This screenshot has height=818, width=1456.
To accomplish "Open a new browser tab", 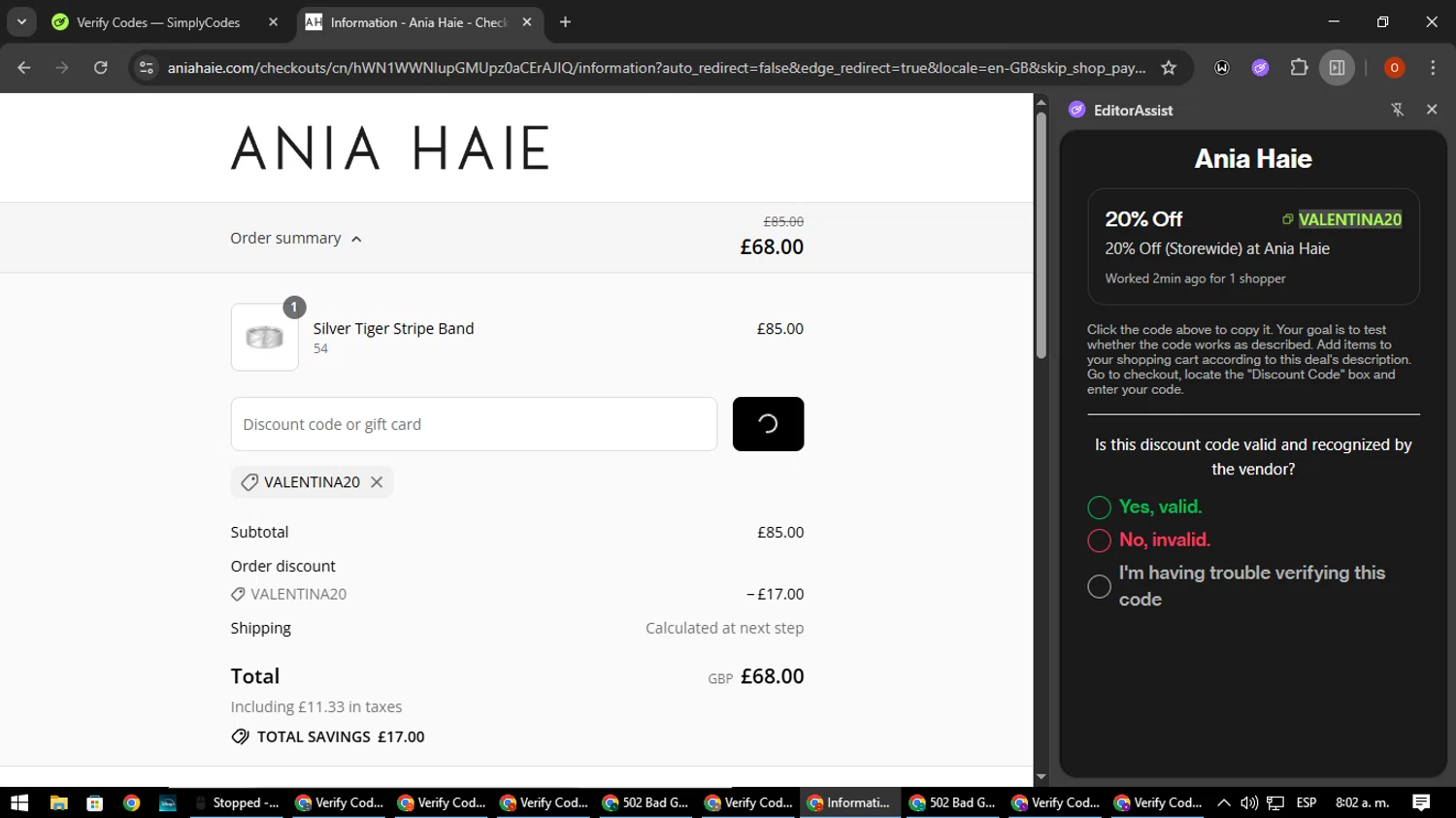I will point(565,21).
